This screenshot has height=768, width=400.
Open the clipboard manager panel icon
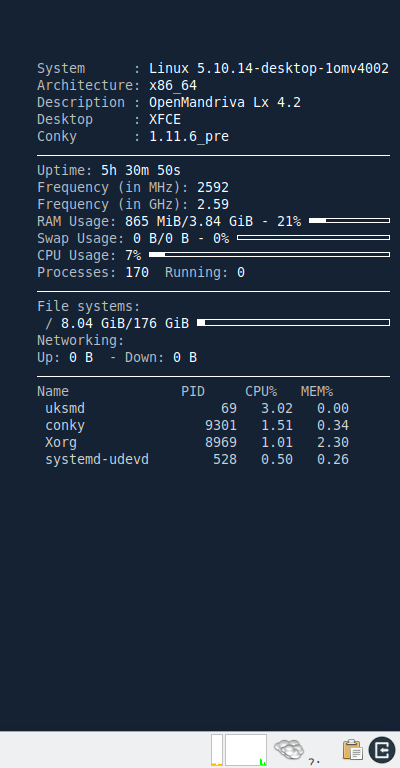(x=353, y=750)
